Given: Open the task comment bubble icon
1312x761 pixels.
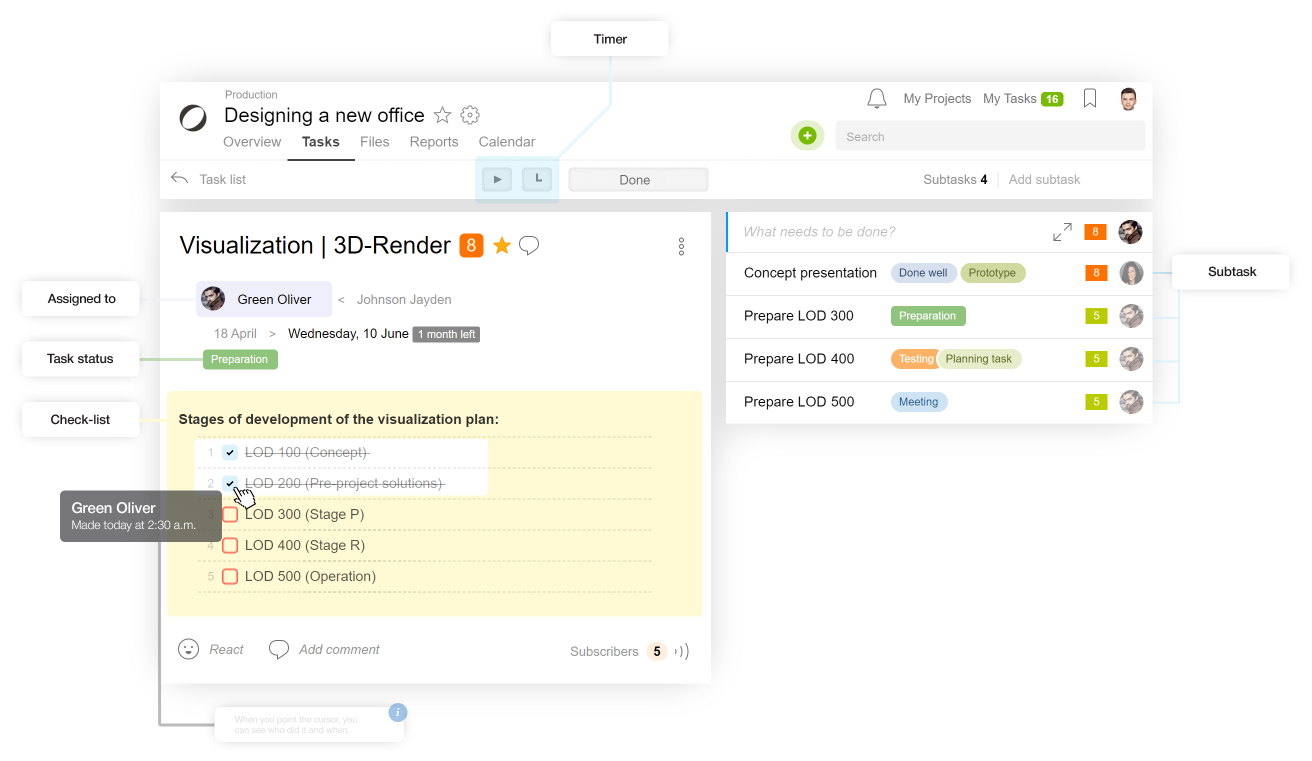Looking at the screenshot, I should point(529,245).
